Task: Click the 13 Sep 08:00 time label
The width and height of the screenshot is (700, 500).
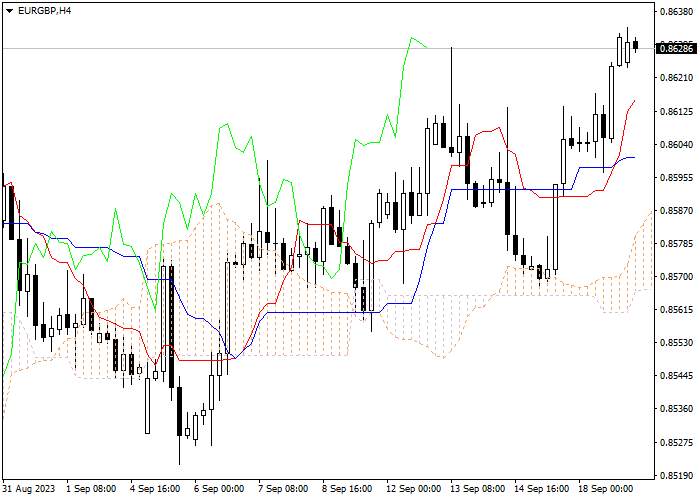Action: [x=477, y=488]
